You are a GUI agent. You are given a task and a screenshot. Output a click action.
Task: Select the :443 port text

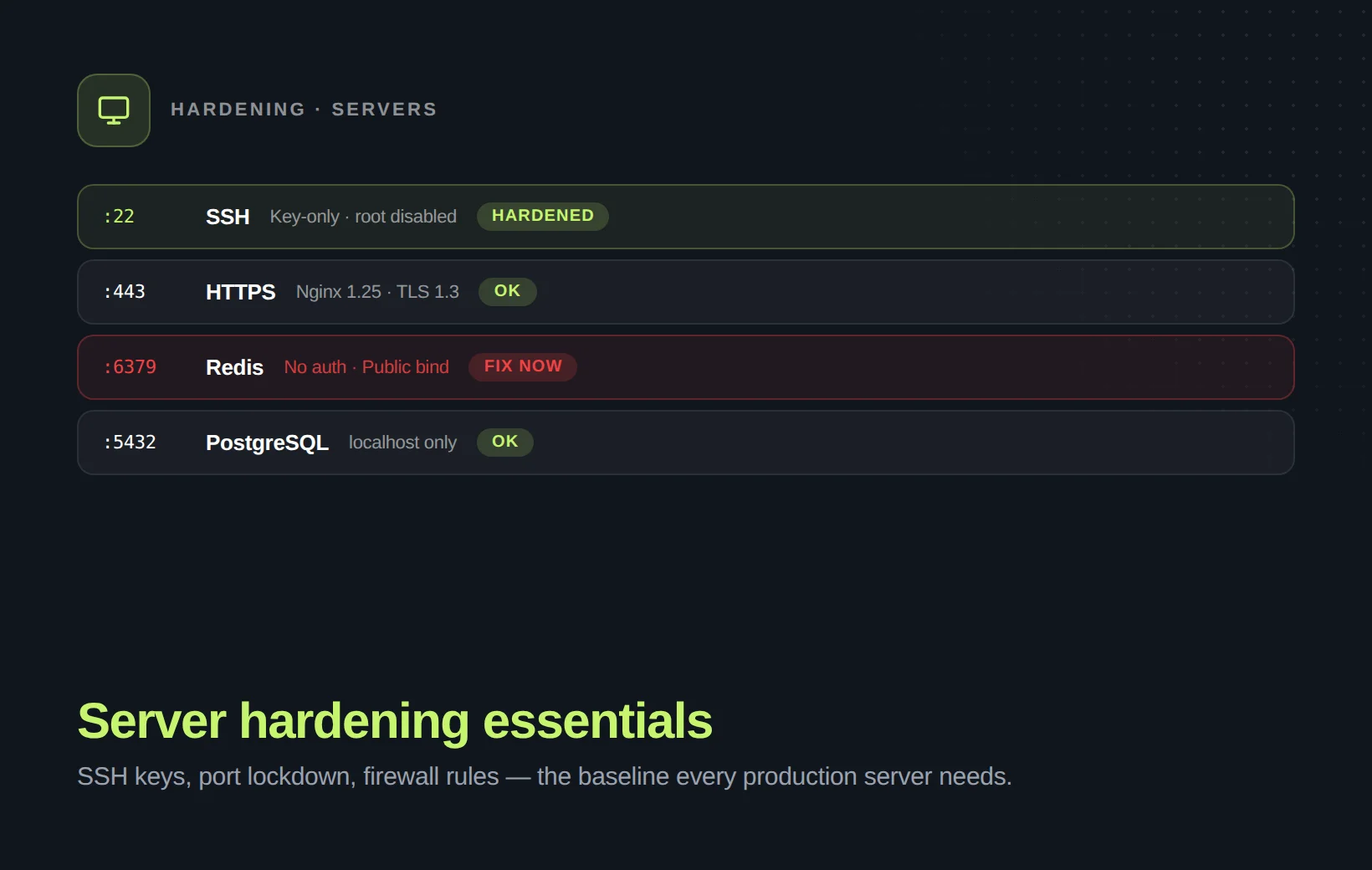125,292
